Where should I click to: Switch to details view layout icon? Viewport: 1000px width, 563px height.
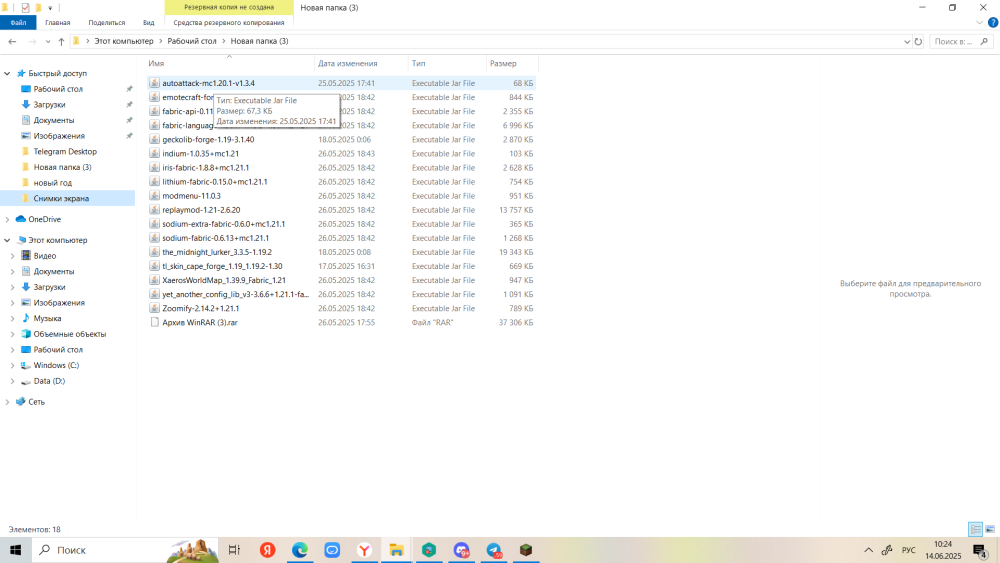click(x=975, y=529)
